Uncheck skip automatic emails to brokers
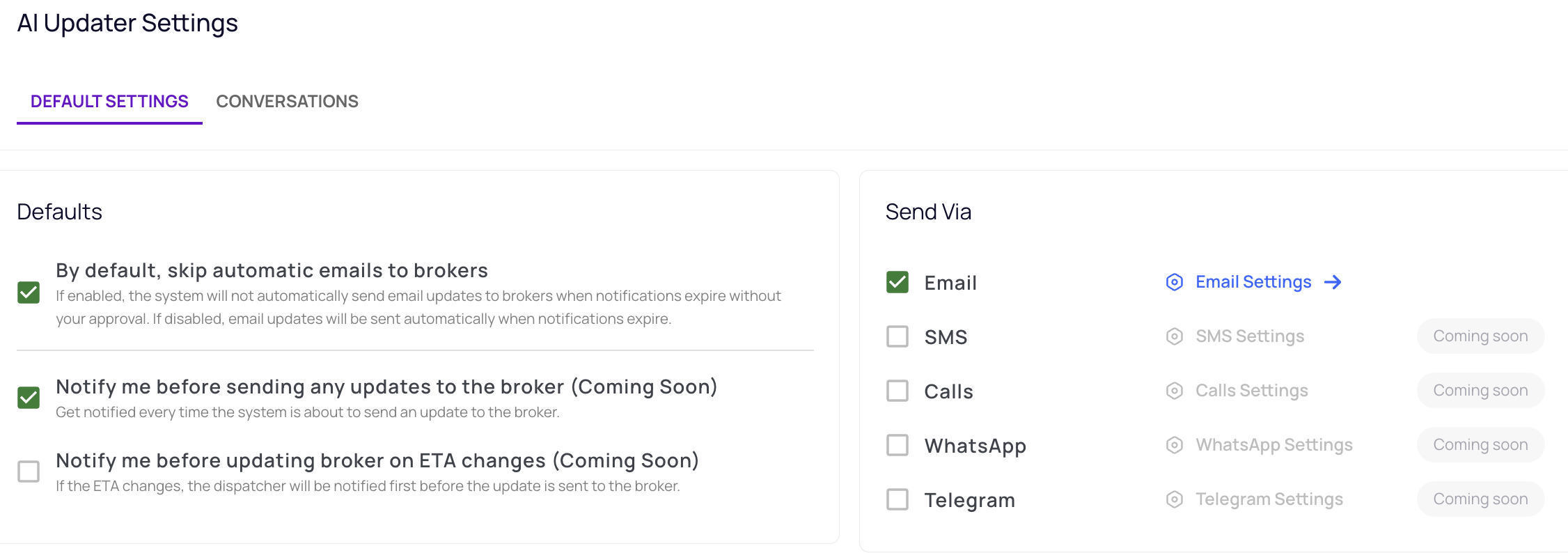1568x553 pixels. point(29,293)
